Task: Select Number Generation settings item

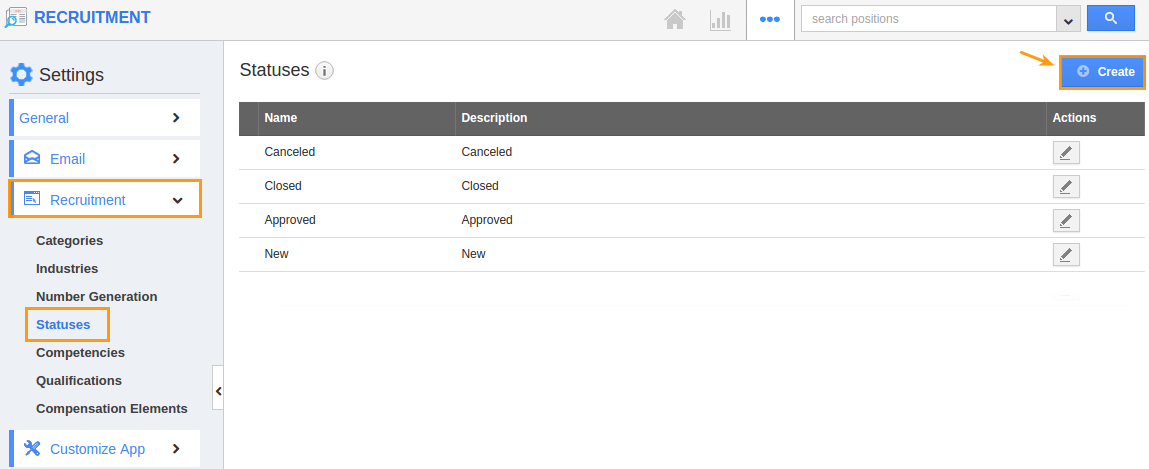Action: click(97, 297)
